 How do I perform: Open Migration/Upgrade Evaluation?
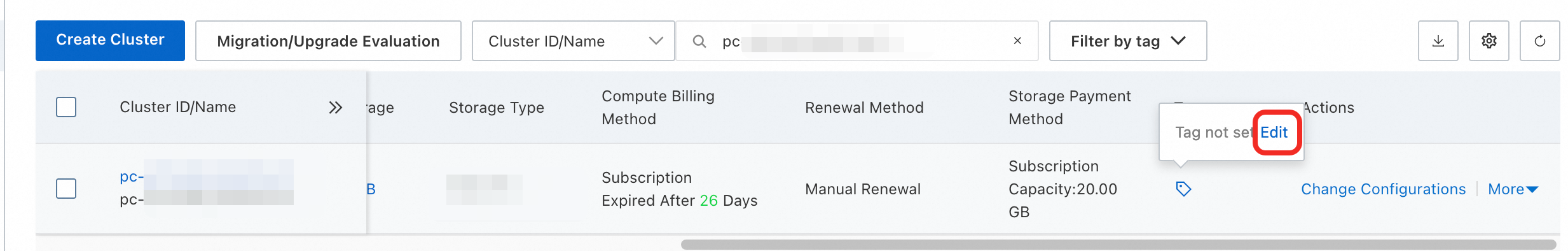[328, 41]
